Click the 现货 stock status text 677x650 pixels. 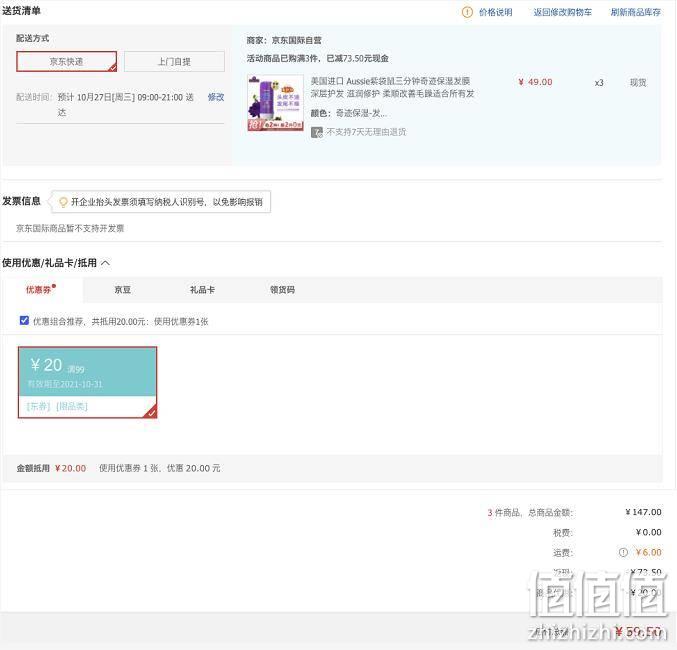[638, 82]
